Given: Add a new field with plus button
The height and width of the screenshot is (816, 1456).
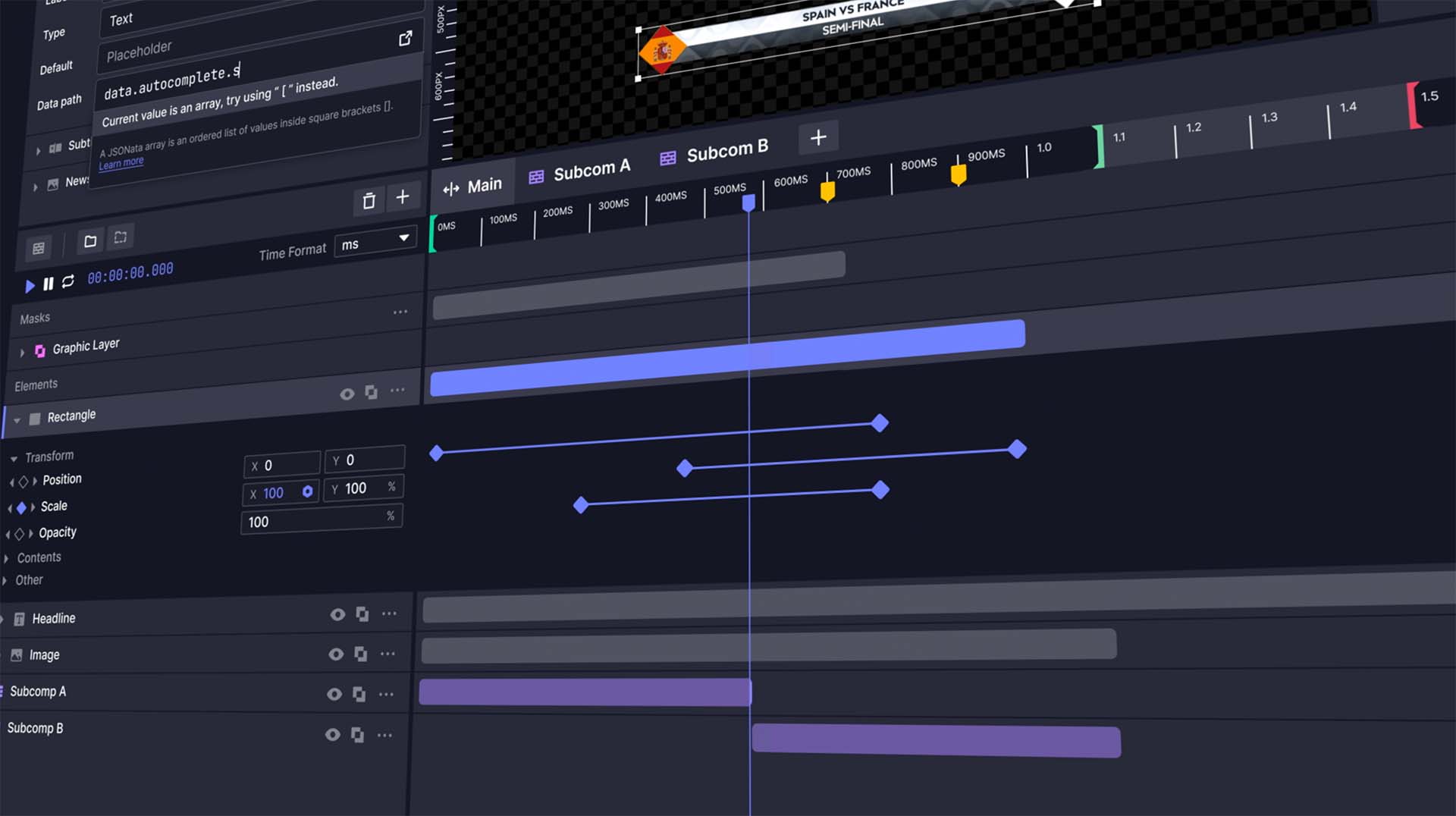Looking at the screenshot, I should coord(403,197).
